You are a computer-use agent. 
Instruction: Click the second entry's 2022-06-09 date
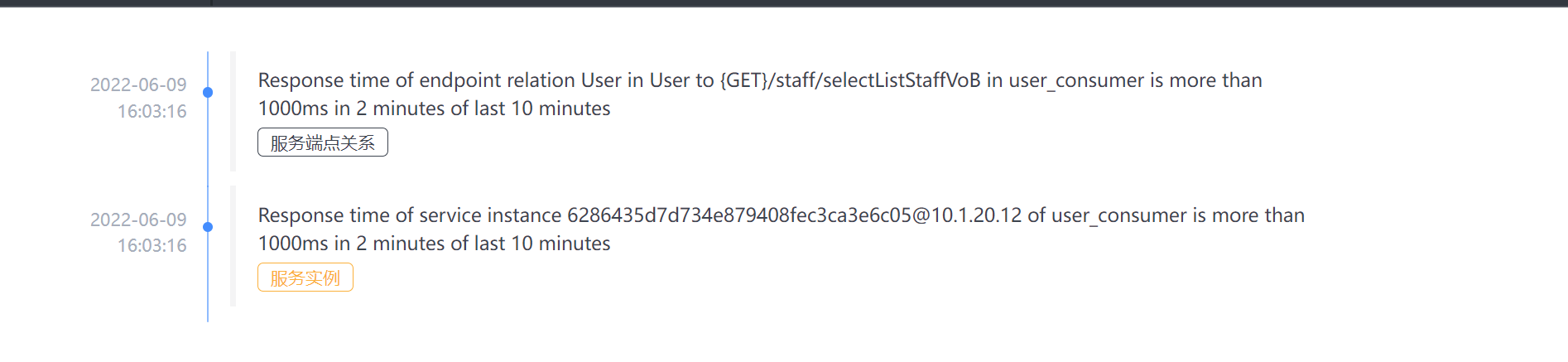[138, 220]
